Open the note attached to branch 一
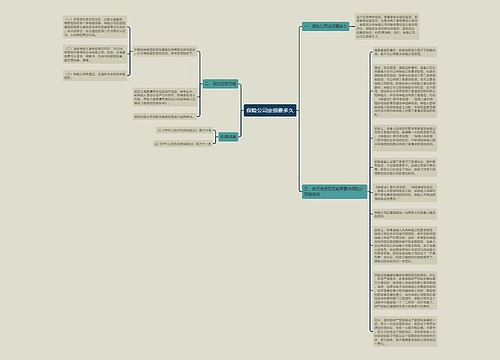This screenshot has height=360, width=500. click(x=387, y=27)
